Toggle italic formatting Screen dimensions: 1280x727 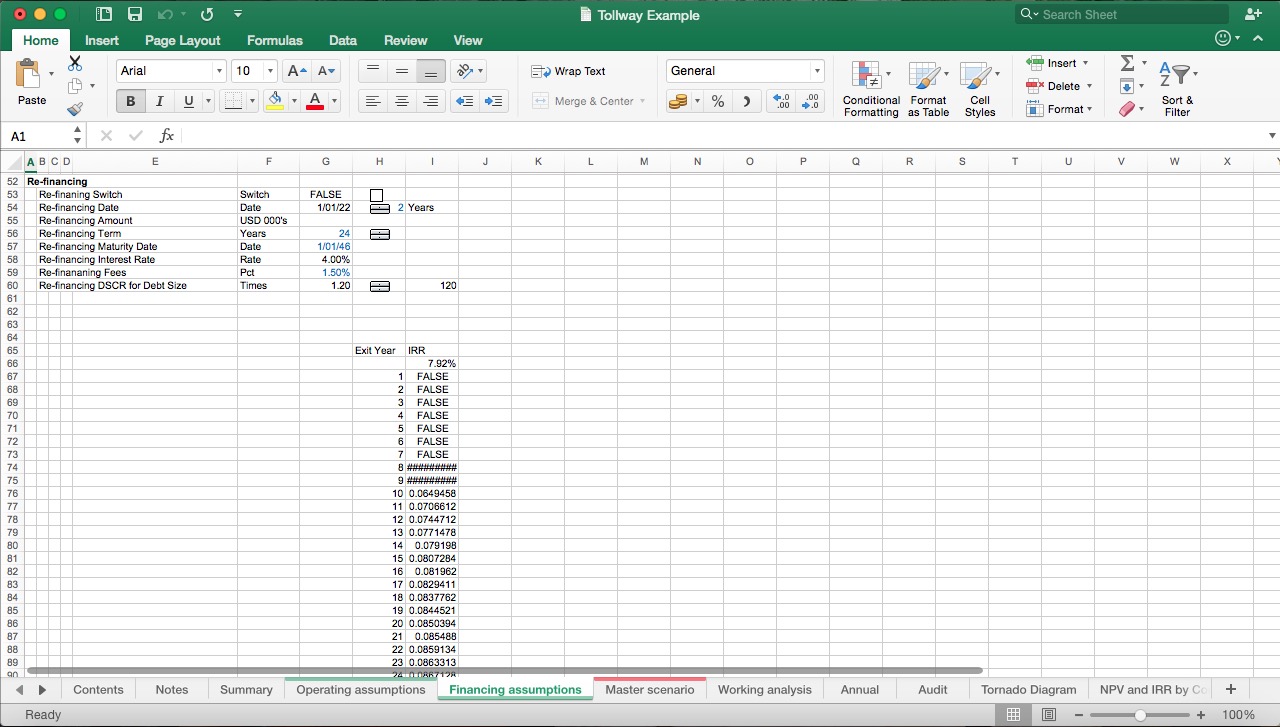[159, 100]
